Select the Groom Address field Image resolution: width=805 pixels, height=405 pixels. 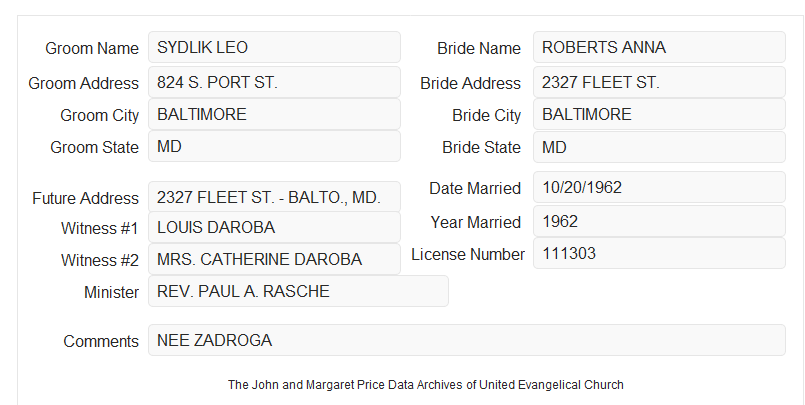coord(274,82)
